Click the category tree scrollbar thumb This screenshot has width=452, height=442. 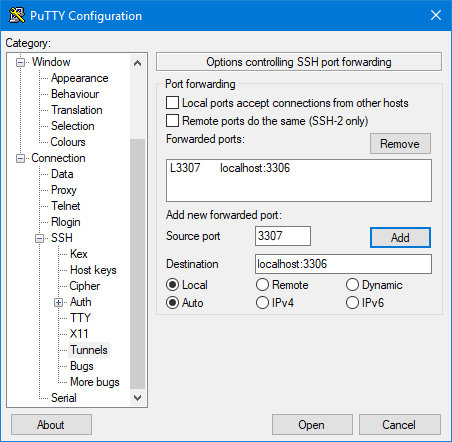click(x=137, y=264)
